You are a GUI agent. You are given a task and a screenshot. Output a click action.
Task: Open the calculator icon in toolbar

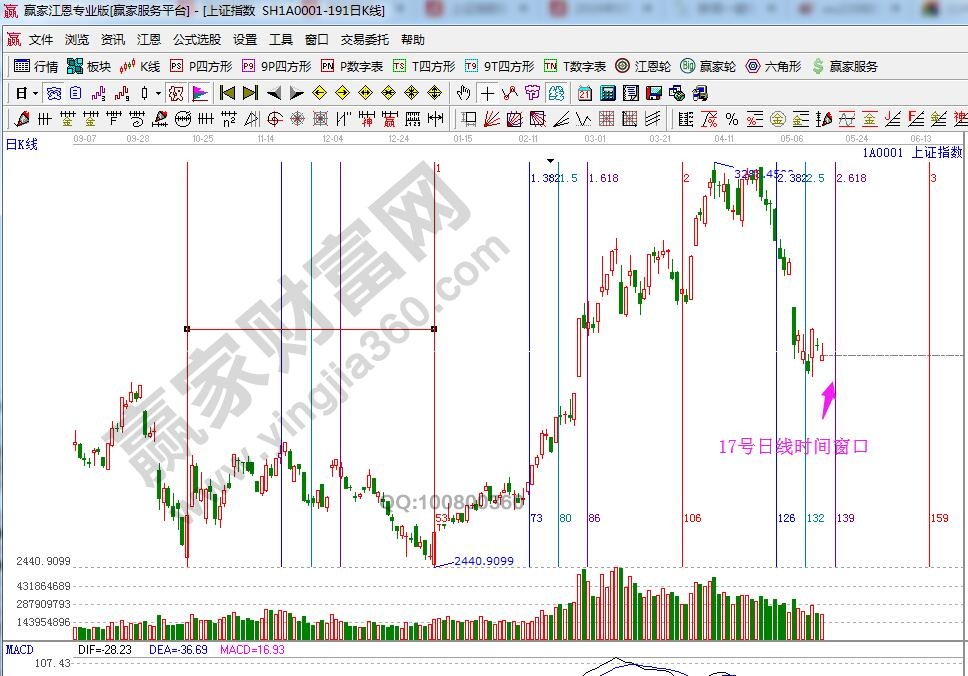pos(607,93)
